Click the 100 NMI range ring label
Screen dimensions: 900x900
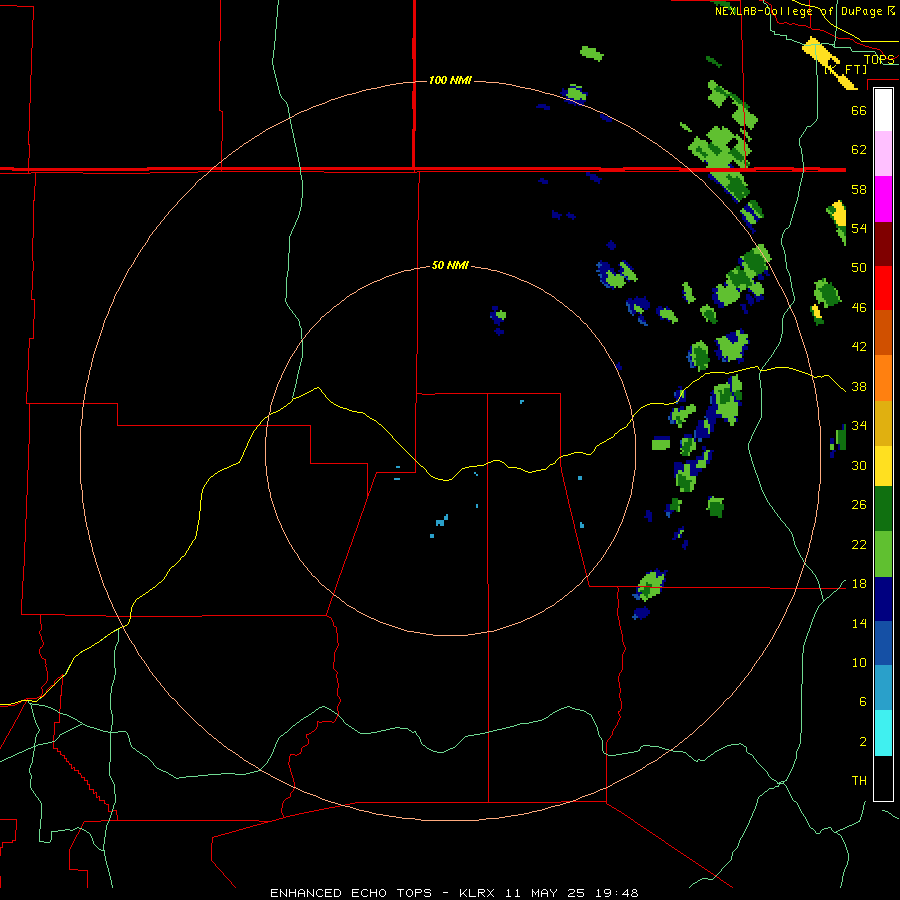(451, 80)
